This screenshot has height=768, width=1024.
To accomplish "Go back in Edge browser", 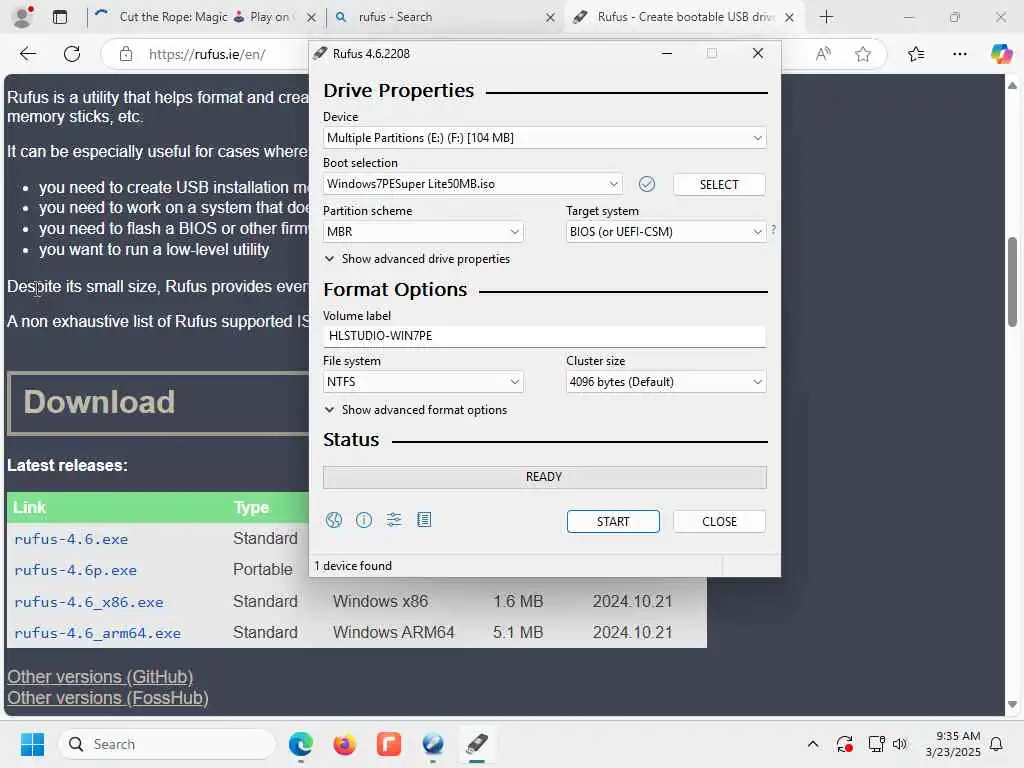I will coord(27,54).
